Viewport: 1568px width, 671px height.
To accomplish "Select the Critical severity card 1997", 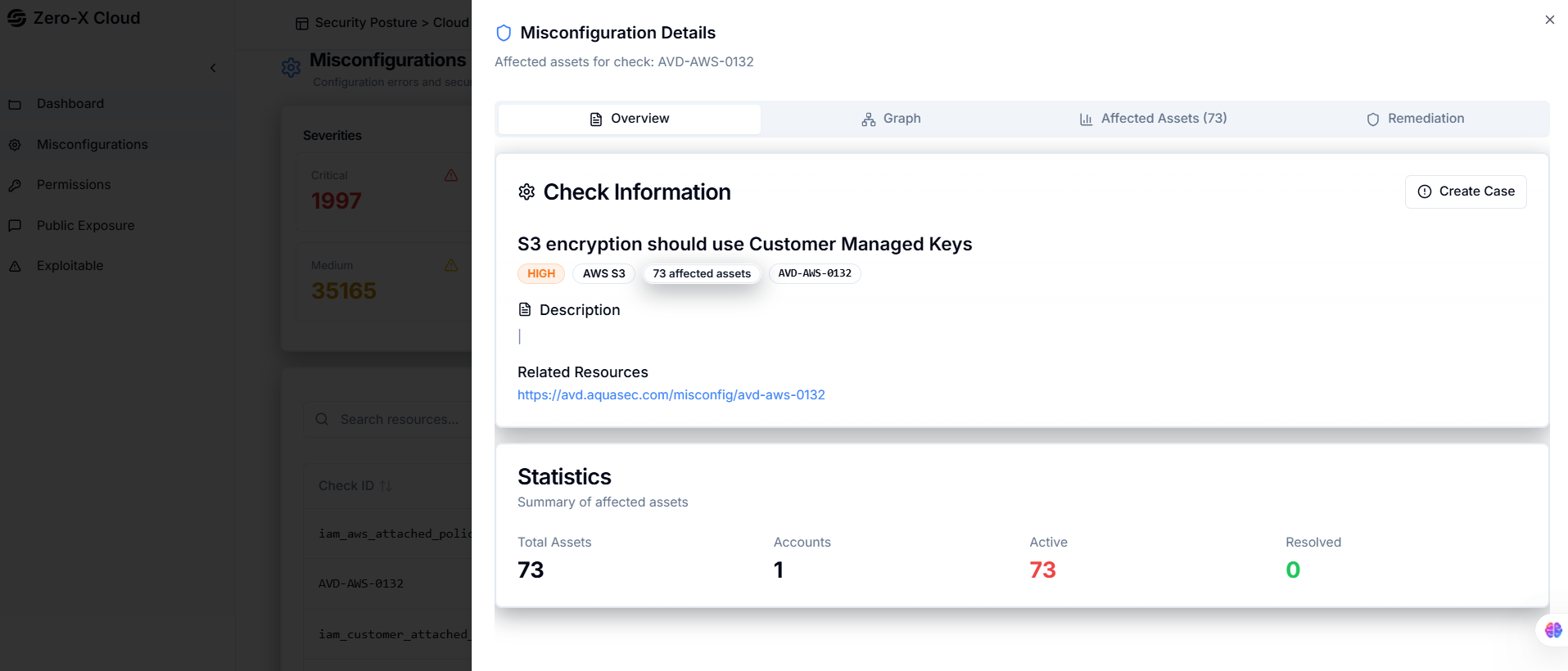I will click(383, 191).
